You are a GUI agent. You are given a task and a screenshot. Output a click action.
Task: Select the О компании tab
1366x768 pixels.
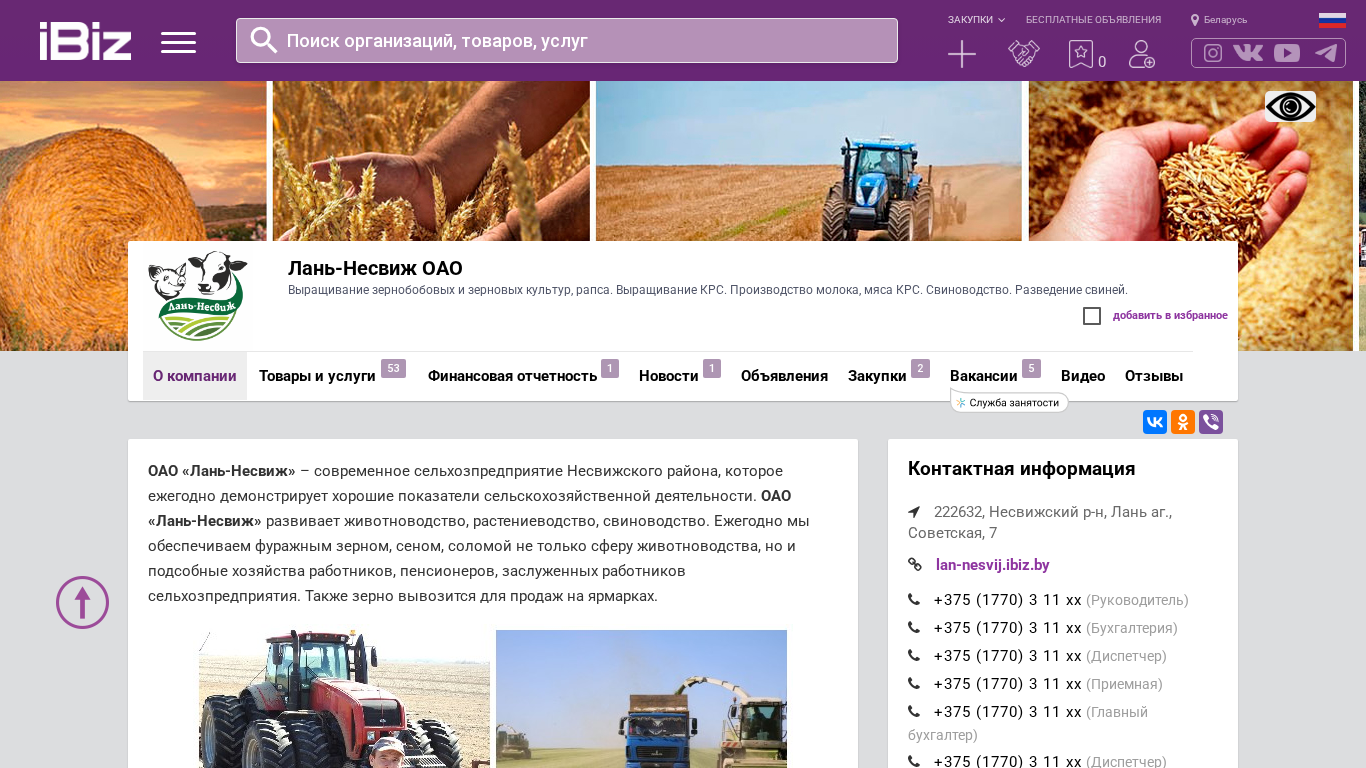click(x=195, y=376)
